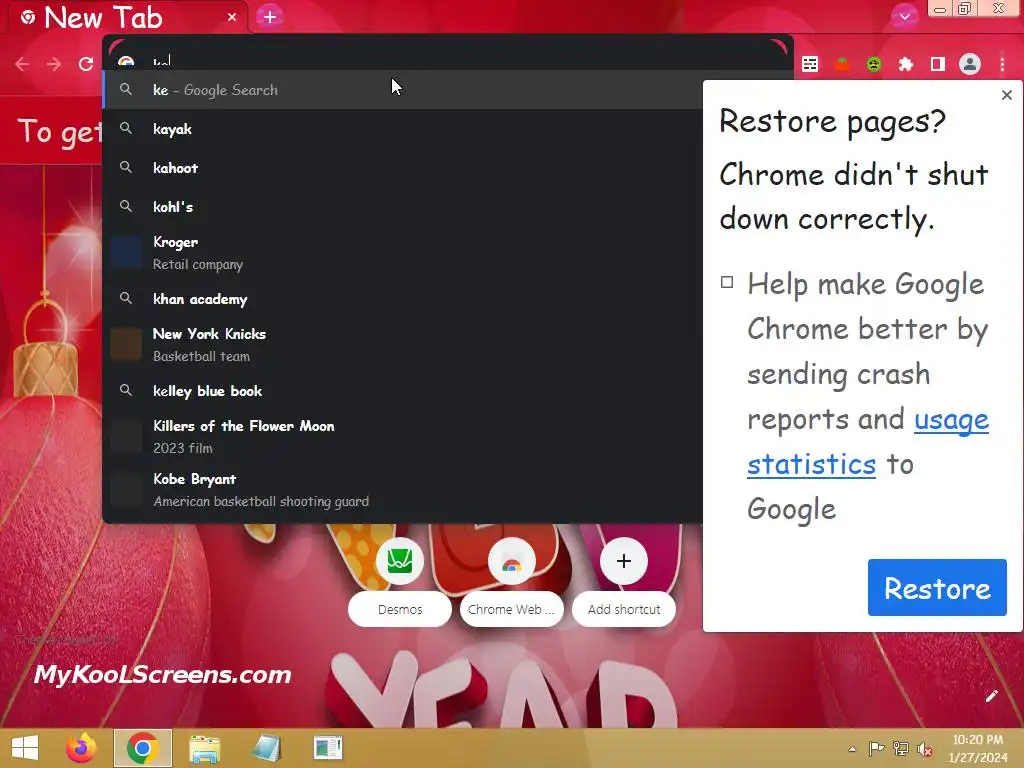Click the Add shortcut plus icon

[624, 561]
